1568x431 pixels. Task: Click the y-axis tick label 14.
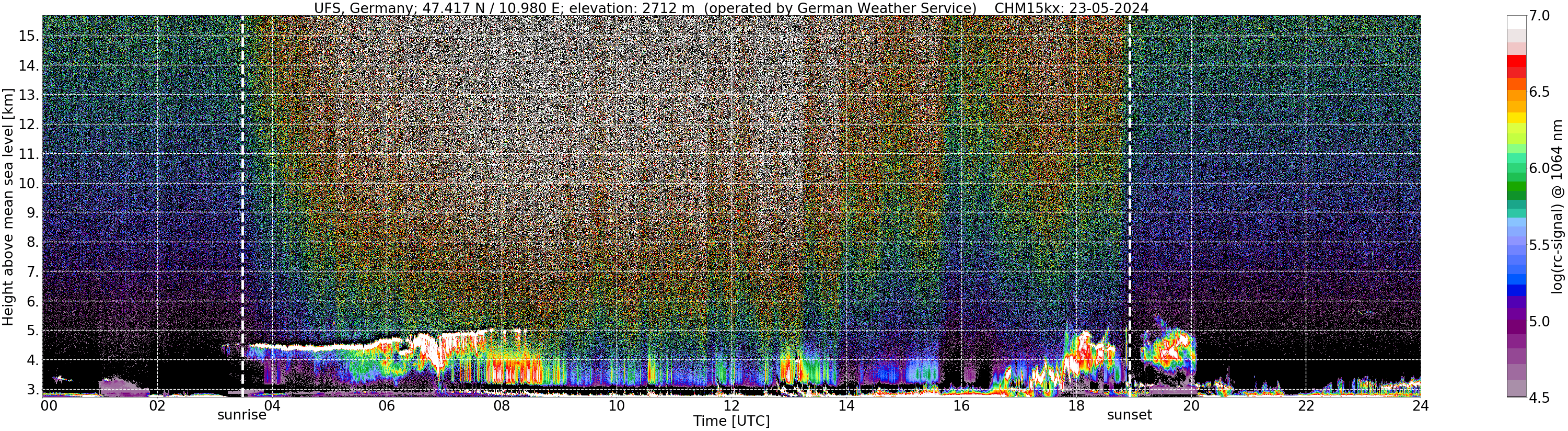(29, 66)
